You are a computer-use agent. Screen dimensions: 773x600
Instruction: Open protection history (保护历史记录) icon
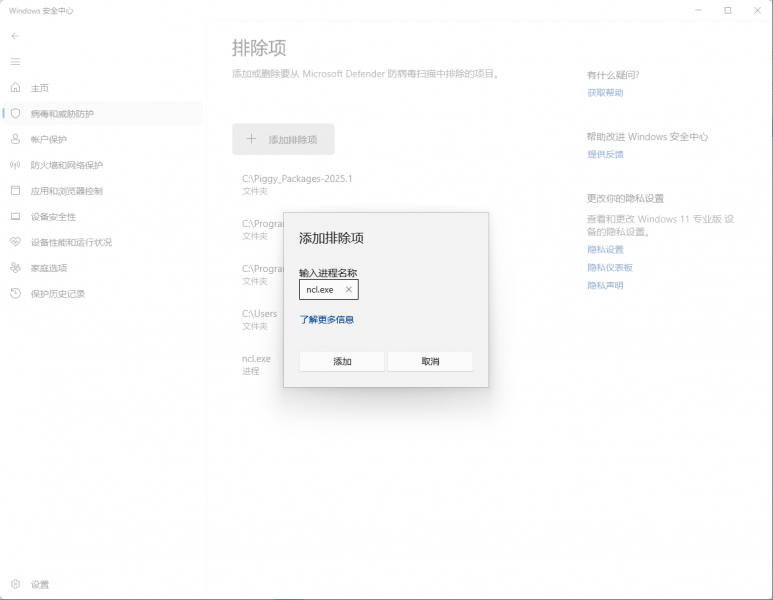[15, 294]
